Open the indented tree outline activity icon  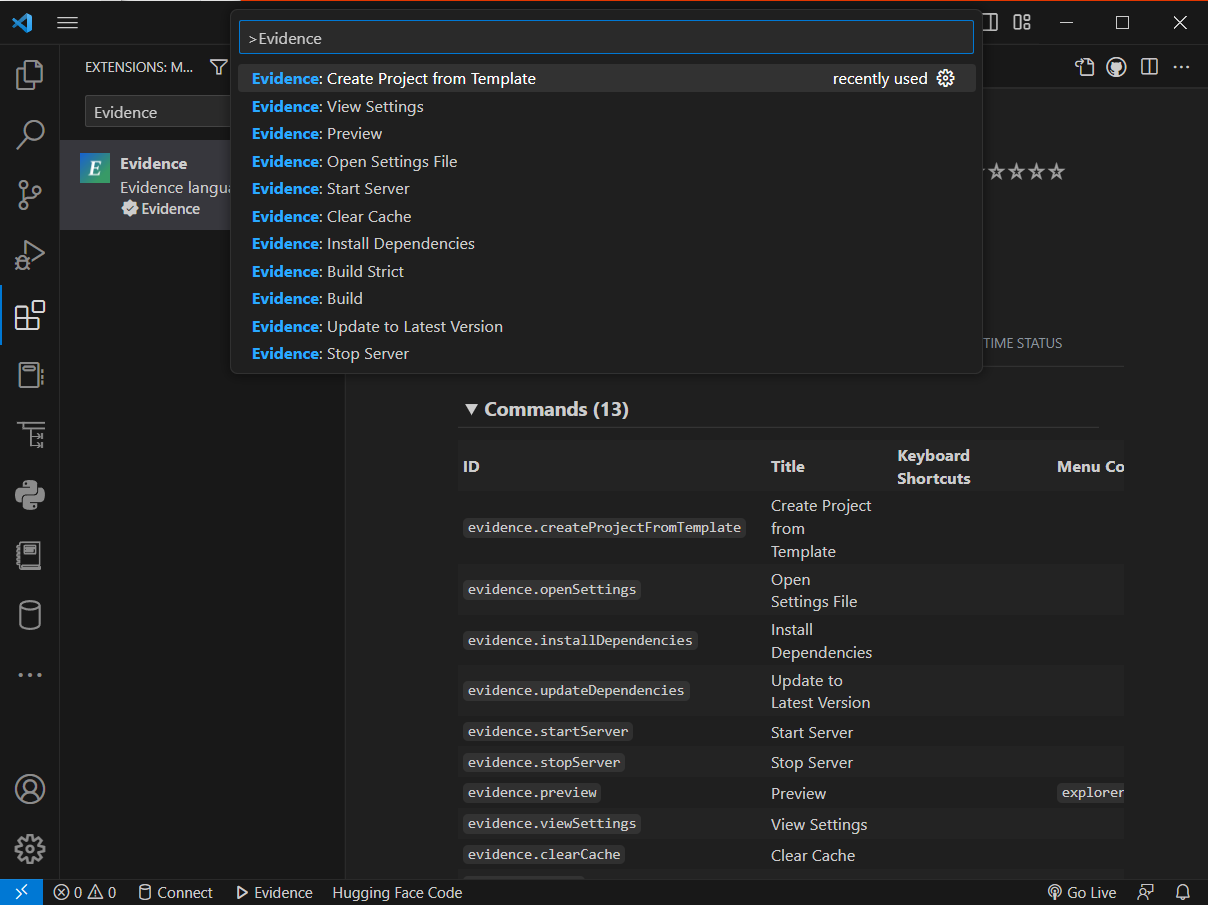(x=30, y=435)
